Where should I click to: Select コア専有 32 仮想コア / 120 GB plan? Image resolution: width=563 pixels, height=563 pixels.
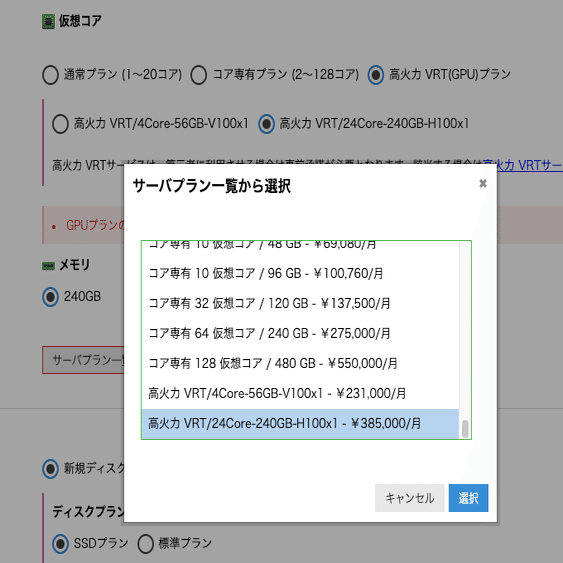coord(300,303)
